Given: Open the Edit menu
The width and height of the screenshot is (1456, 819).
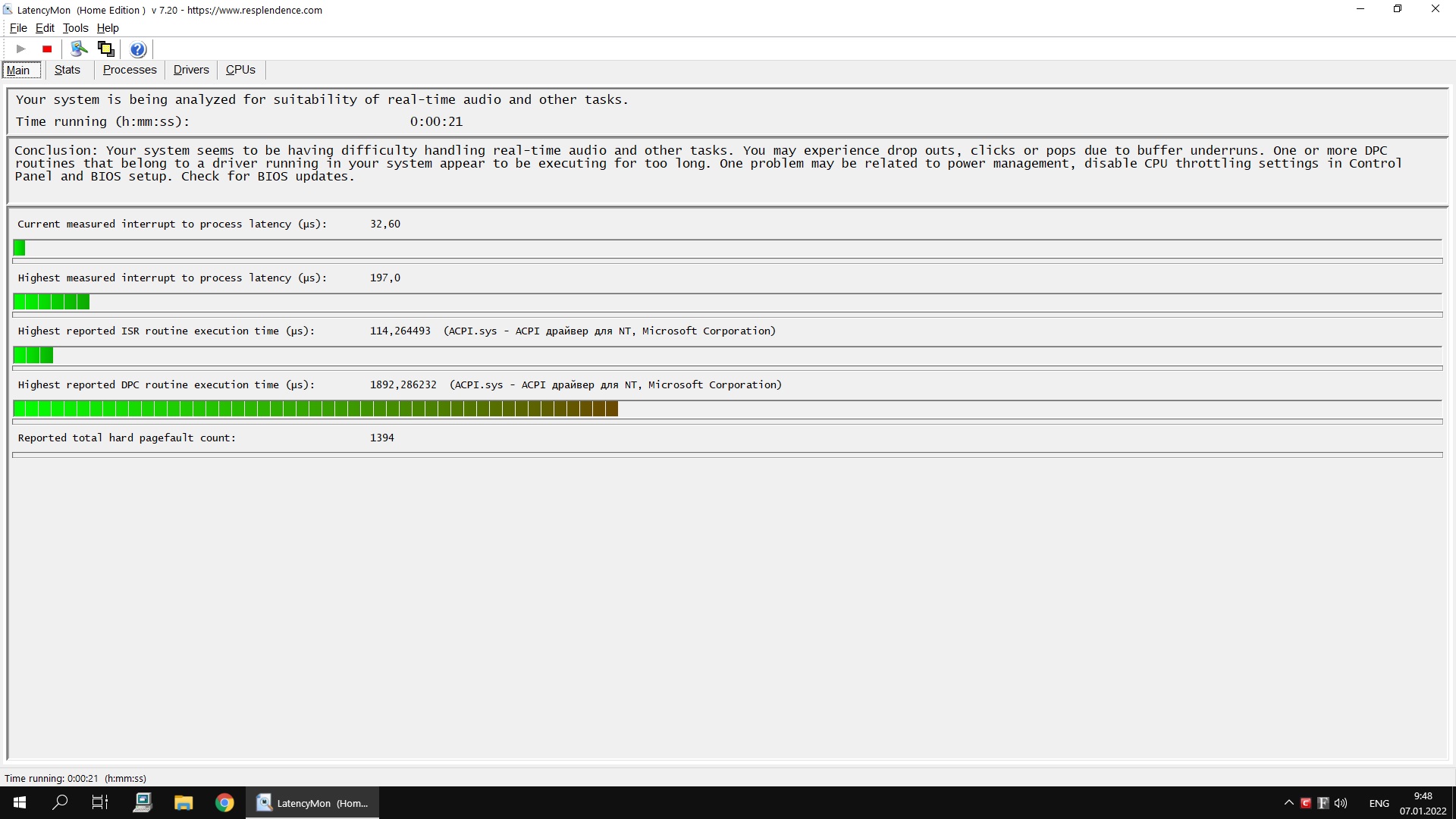Looking at the screenshot, I should click(x=45, y=28).
